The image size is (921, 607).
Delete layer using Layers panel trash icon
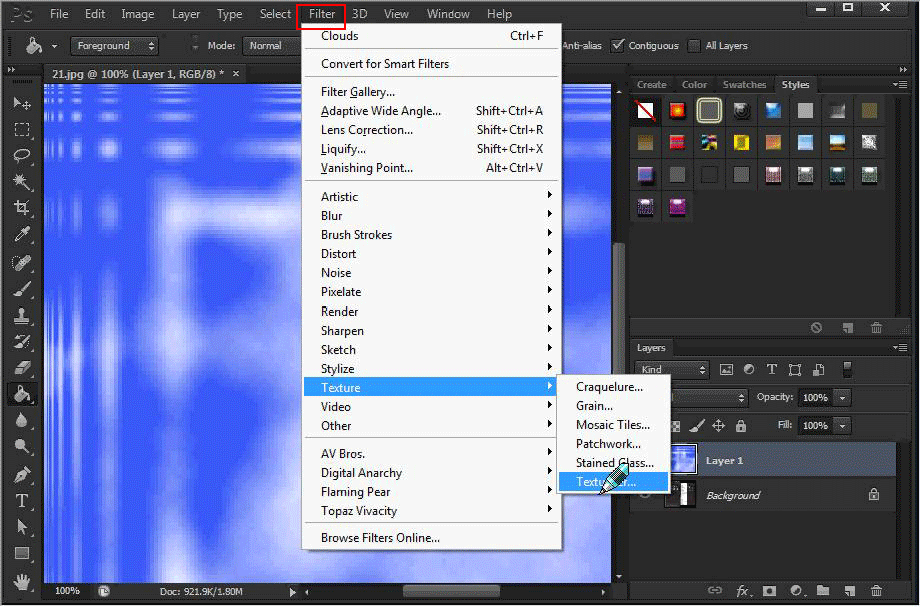coord(876,591)
